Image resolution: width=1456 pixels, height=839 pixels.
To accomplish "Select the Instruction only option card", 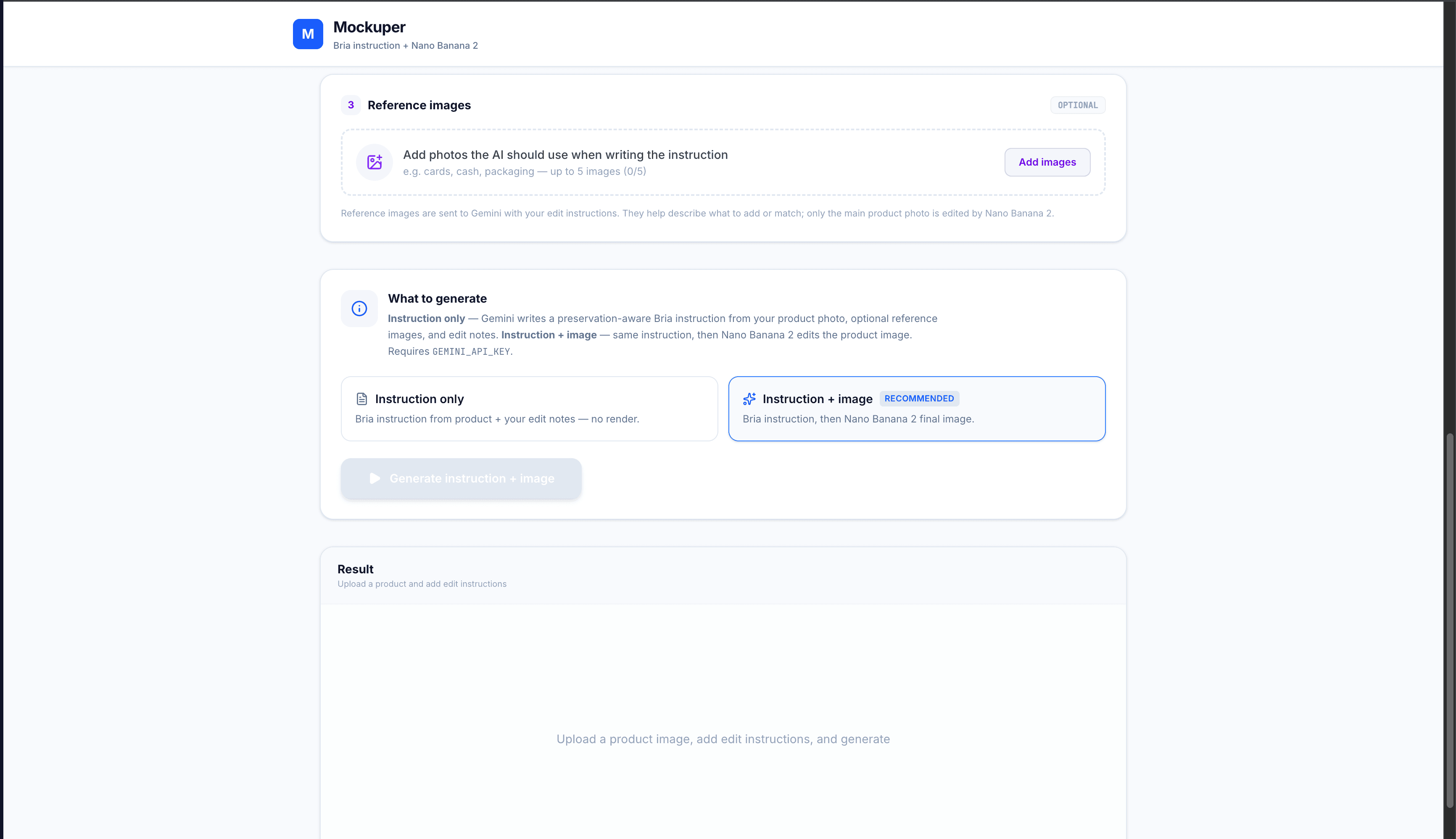I will (x=529, y=409).
